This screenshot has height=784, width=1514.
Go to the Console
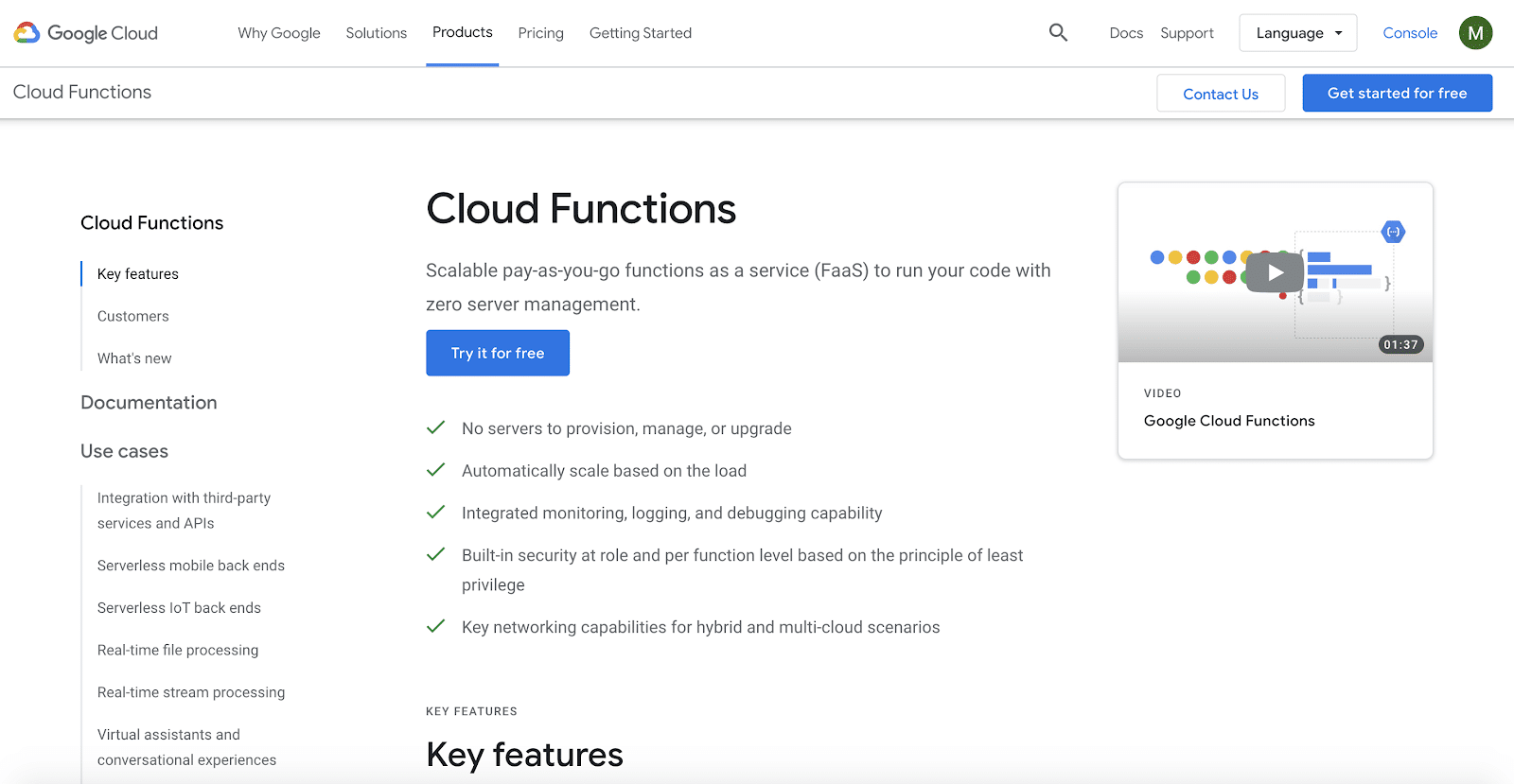pos(1410,33)
